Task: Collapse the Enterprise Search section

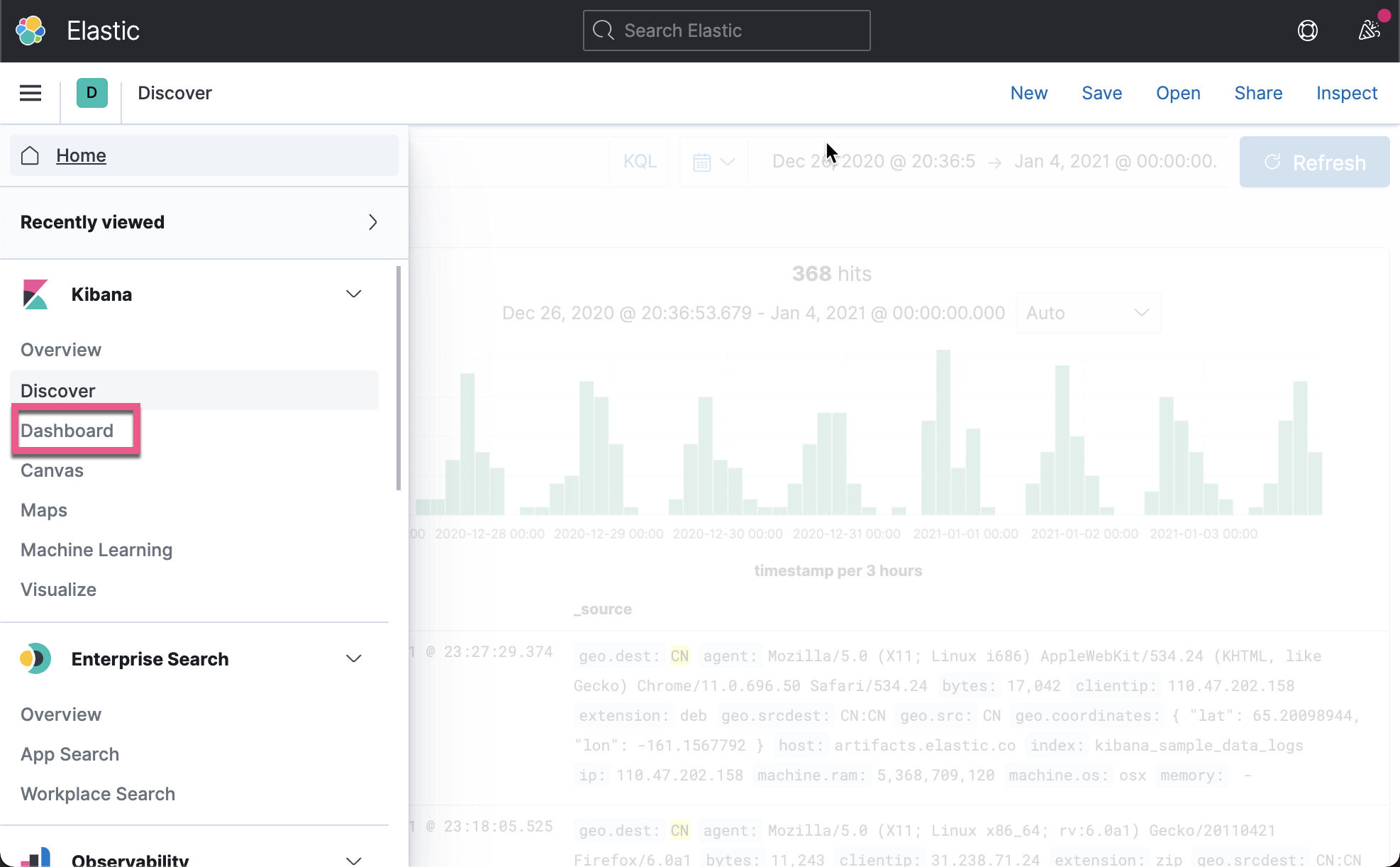Action: point(353,658)
